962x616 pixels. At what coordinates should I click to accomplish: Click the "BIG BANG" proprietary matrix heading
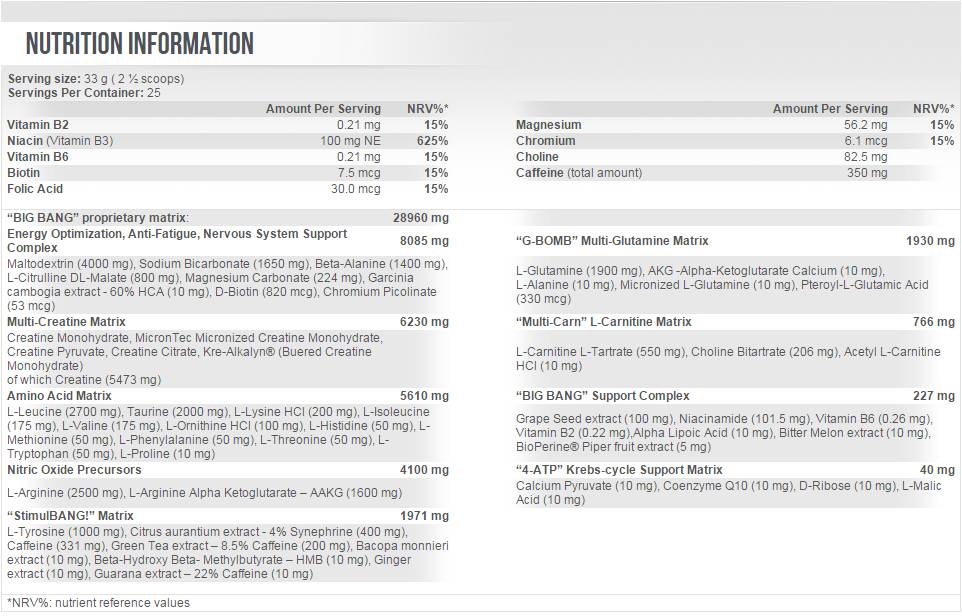pyautogui.click(x=97, y=217)
